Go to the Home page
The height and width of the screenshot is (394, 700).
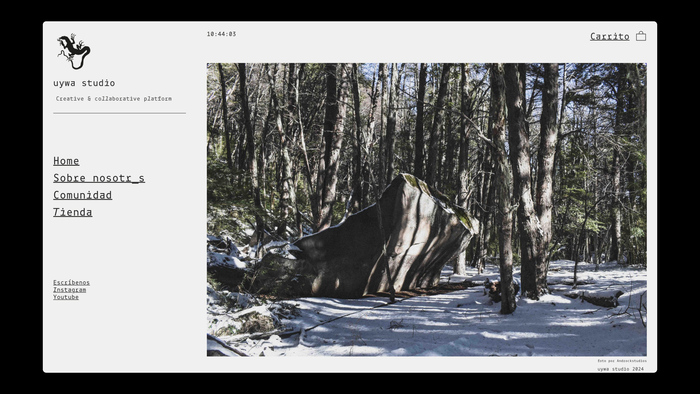pos(66,161)
